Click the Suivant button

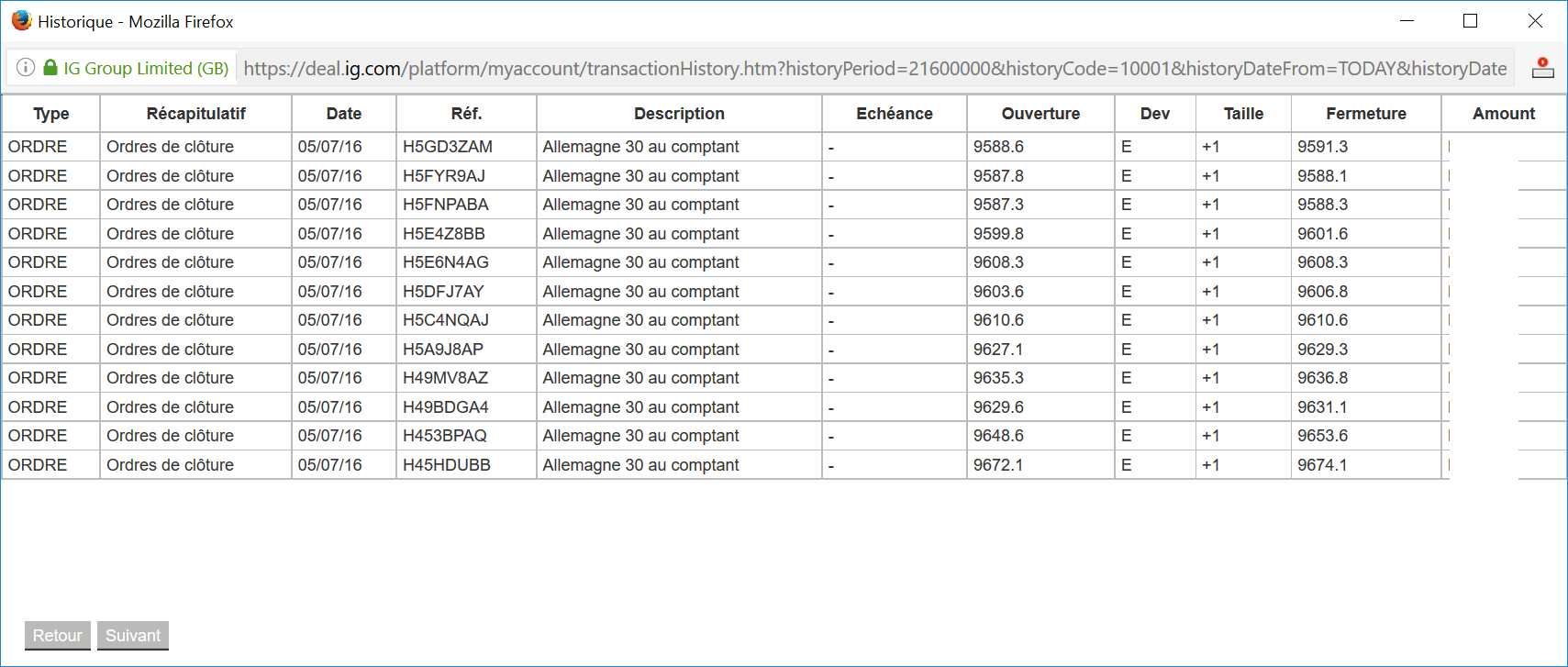coord(133,636)
